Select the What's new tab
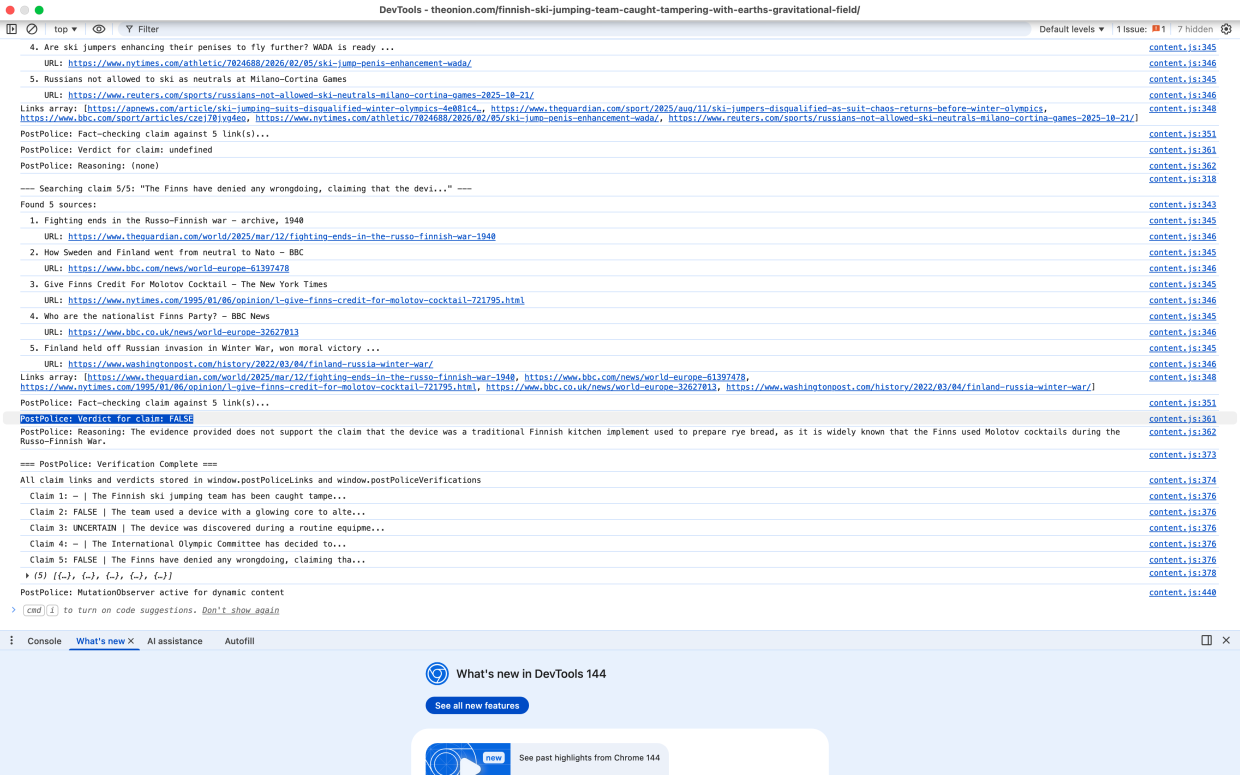The height and width of the screenshot is (775, 1240). coord(100,641)
